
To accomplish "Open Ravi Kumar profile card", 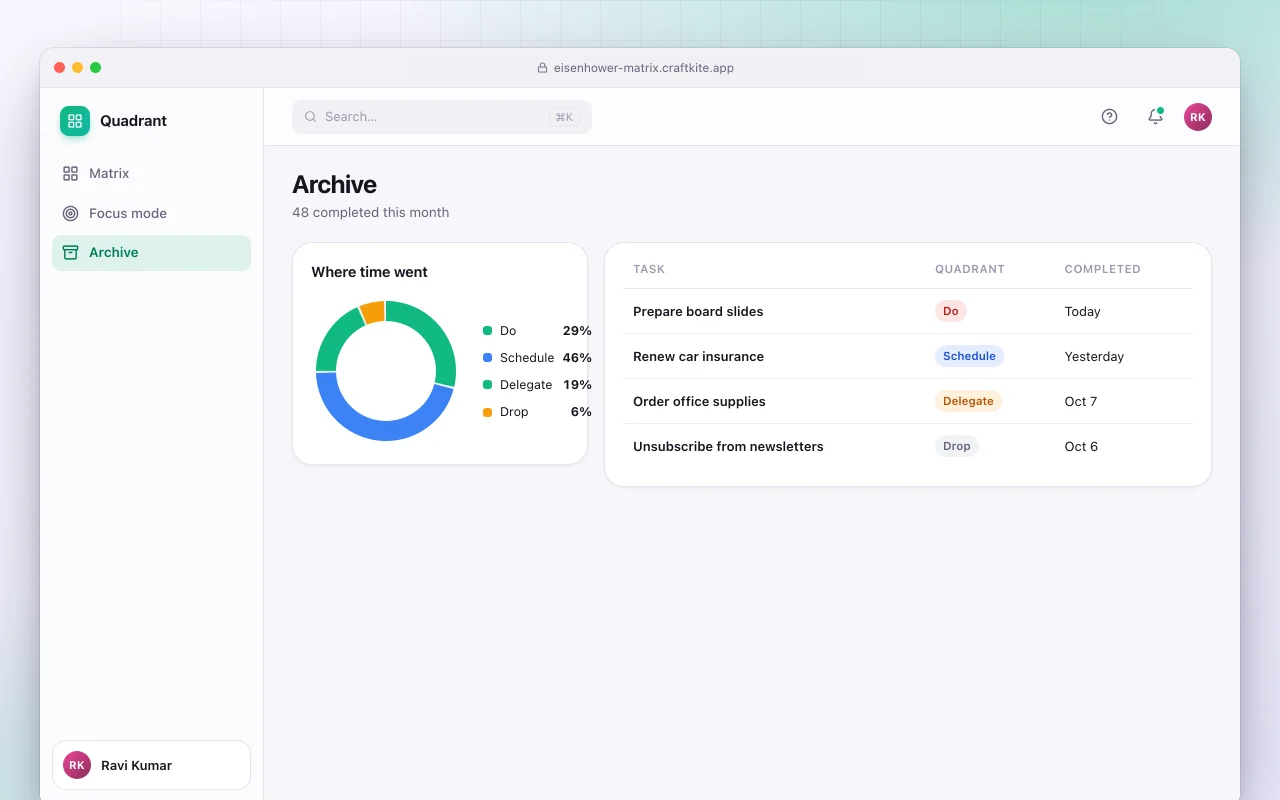I will [151, 765].
